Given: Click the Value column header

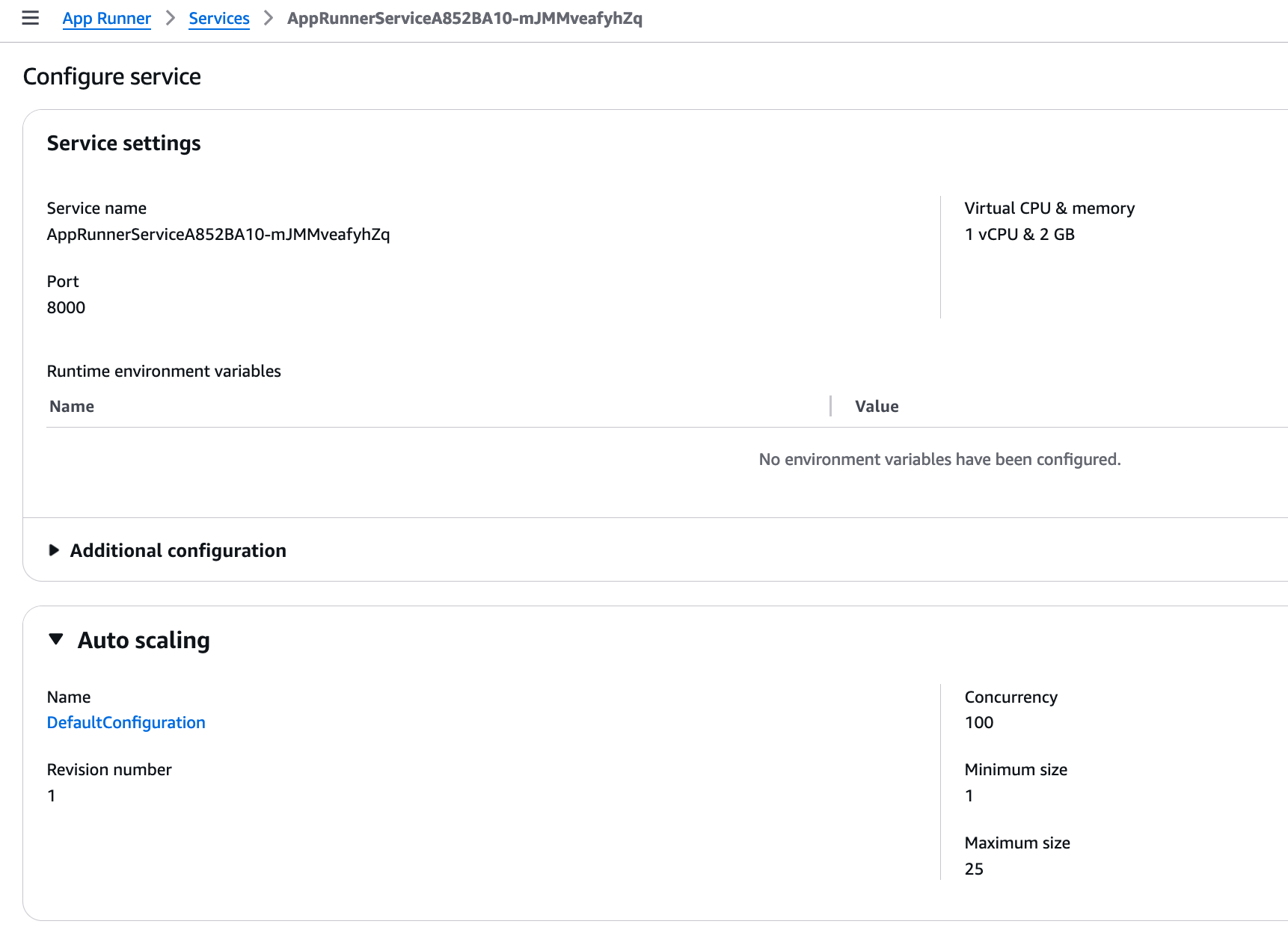Looking at the screenshot, I should click(877, 407).
